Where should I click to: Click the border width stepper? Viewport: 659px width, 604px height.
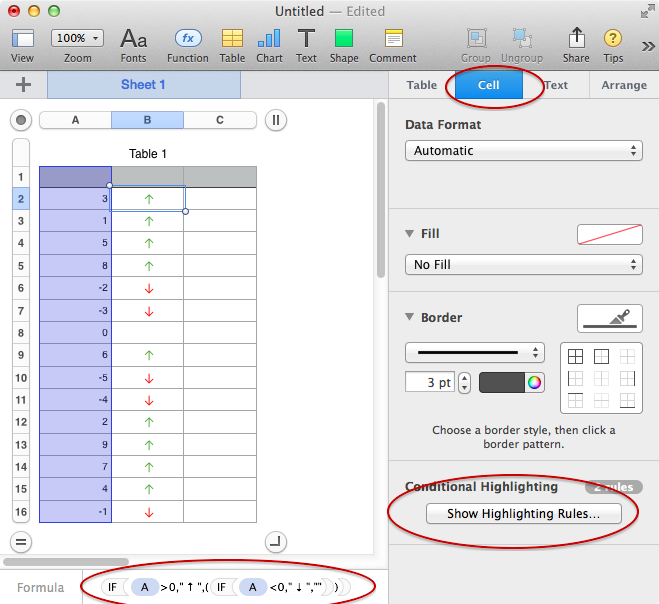point(464,382)
